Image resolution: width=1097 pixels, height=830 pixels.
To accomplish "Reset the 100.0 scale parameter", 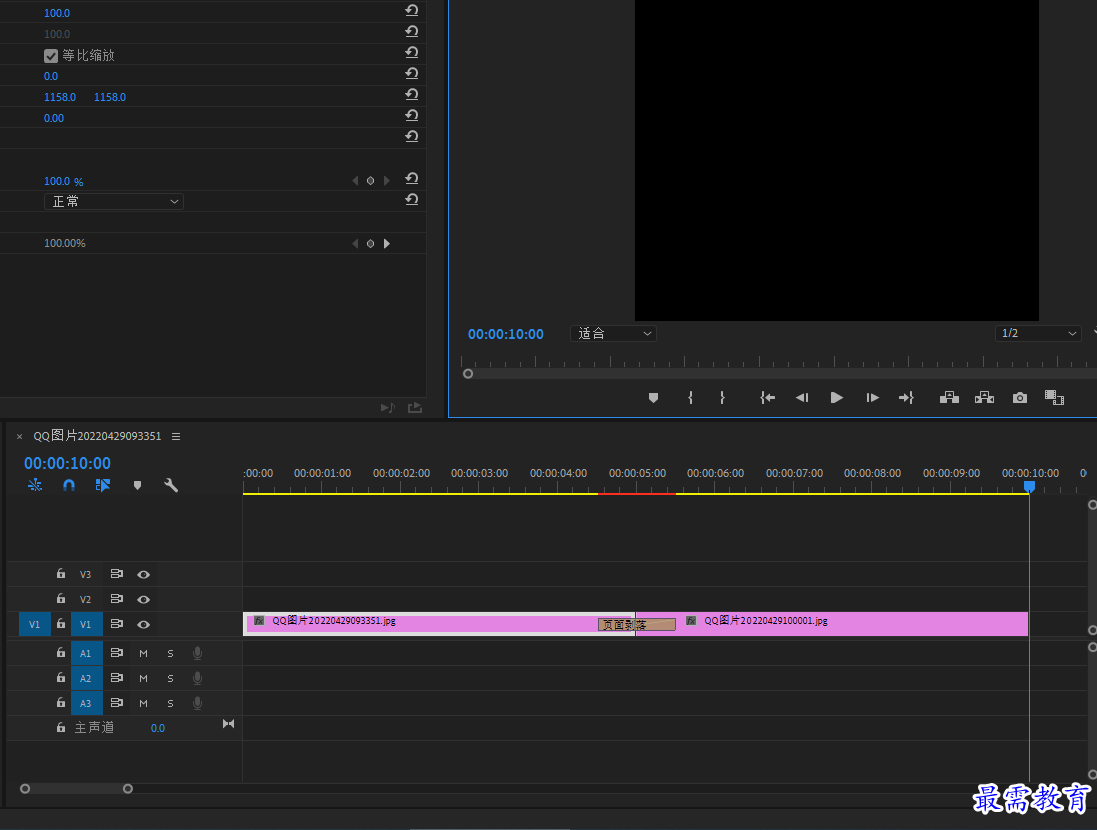I will pyautogui.click(x=411, y=10).
